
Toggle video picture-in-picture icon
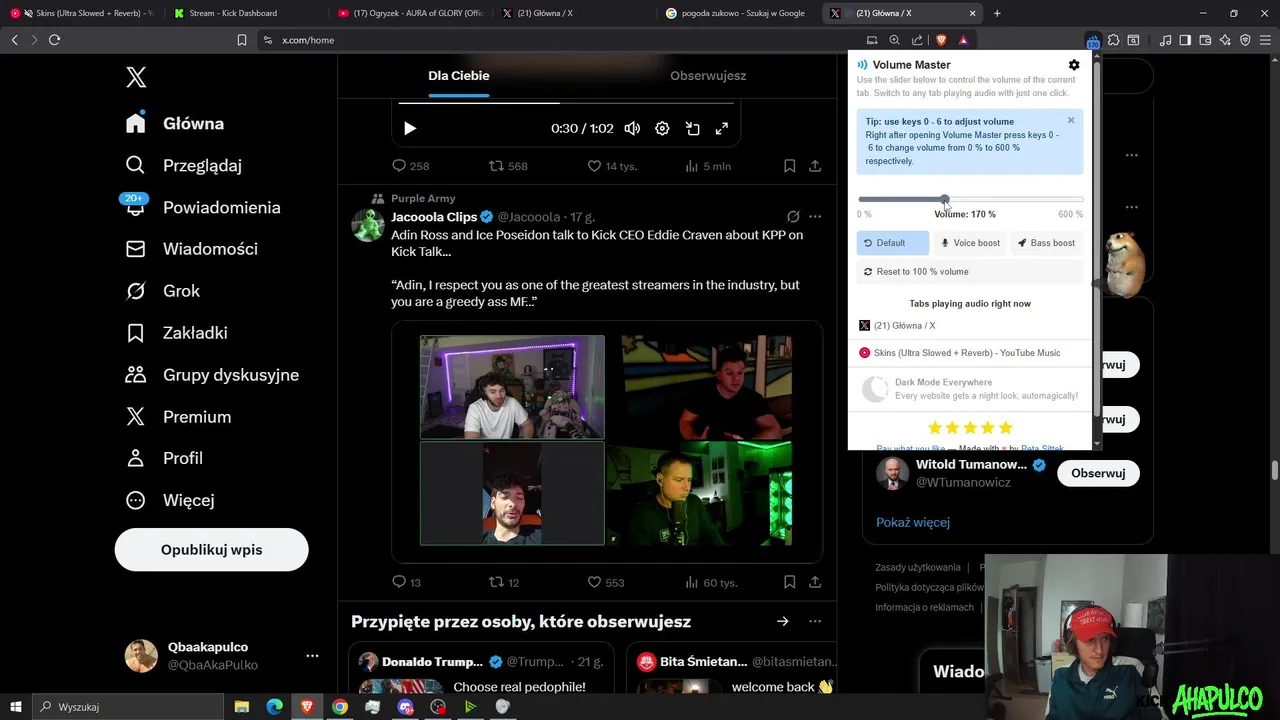click(x=692, y=128)
